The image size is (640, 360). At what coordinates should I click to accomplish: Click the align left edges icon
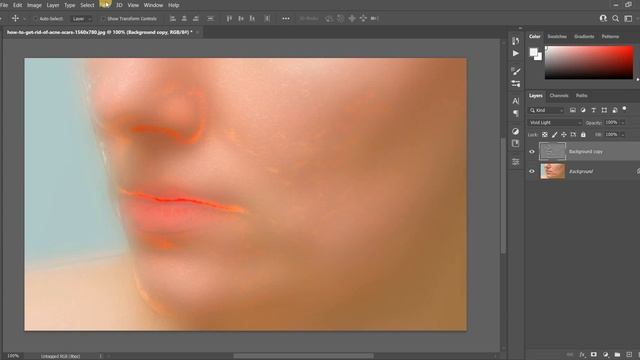(173, 18)
